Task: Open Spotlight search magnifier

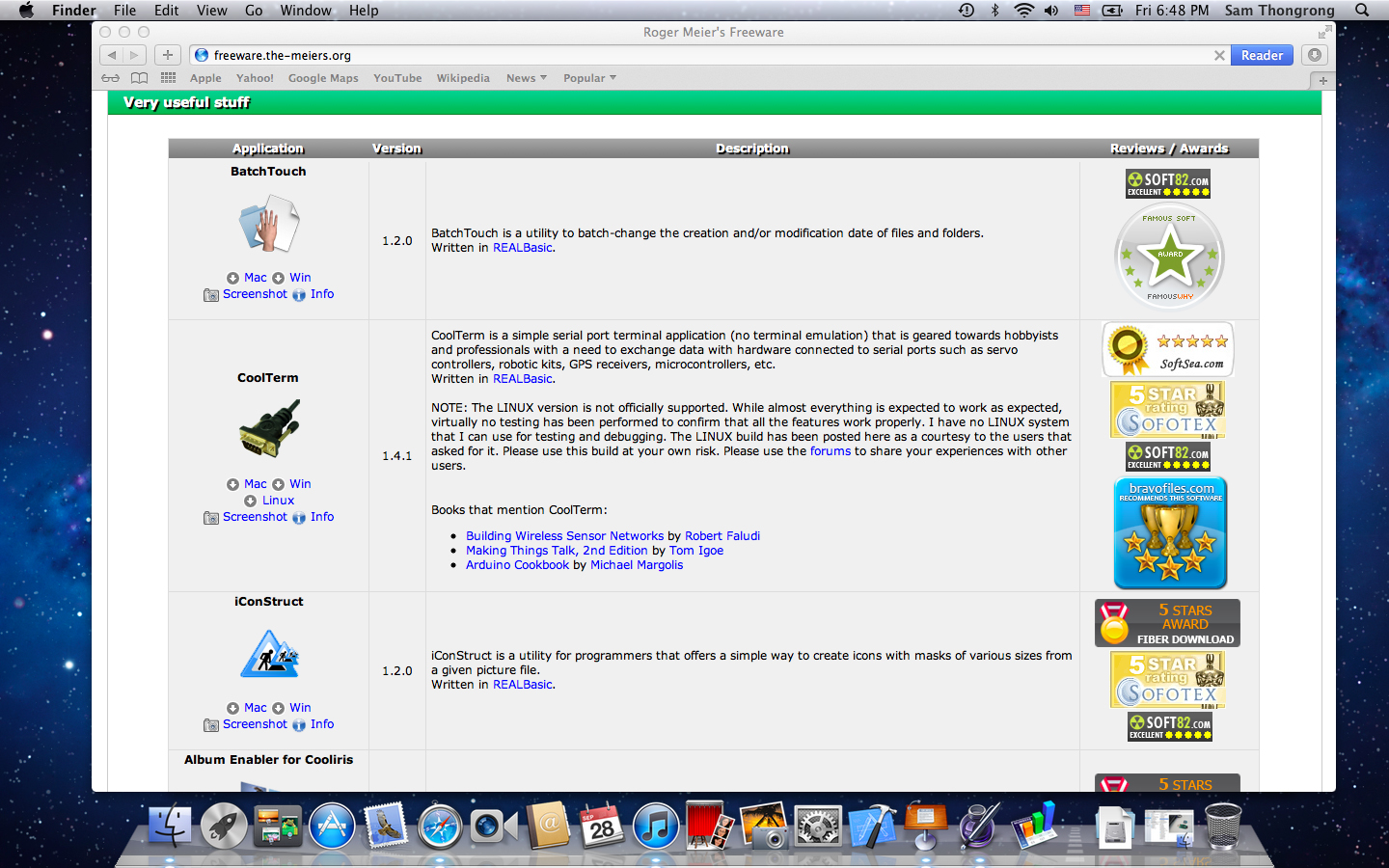Action: click(1362, 11)
